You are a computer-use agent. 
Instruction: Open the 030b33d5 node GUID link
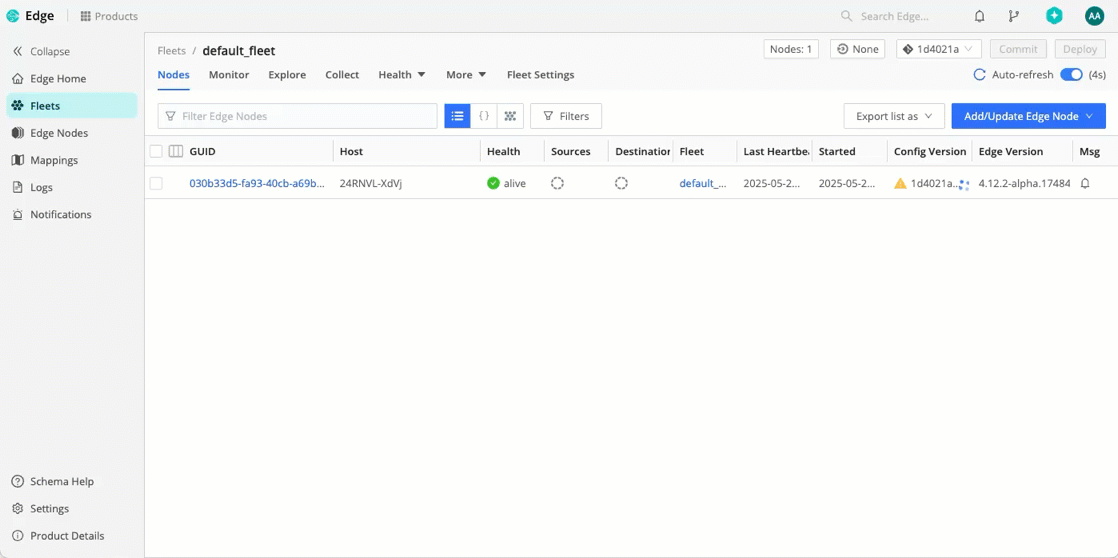[256, 184]
